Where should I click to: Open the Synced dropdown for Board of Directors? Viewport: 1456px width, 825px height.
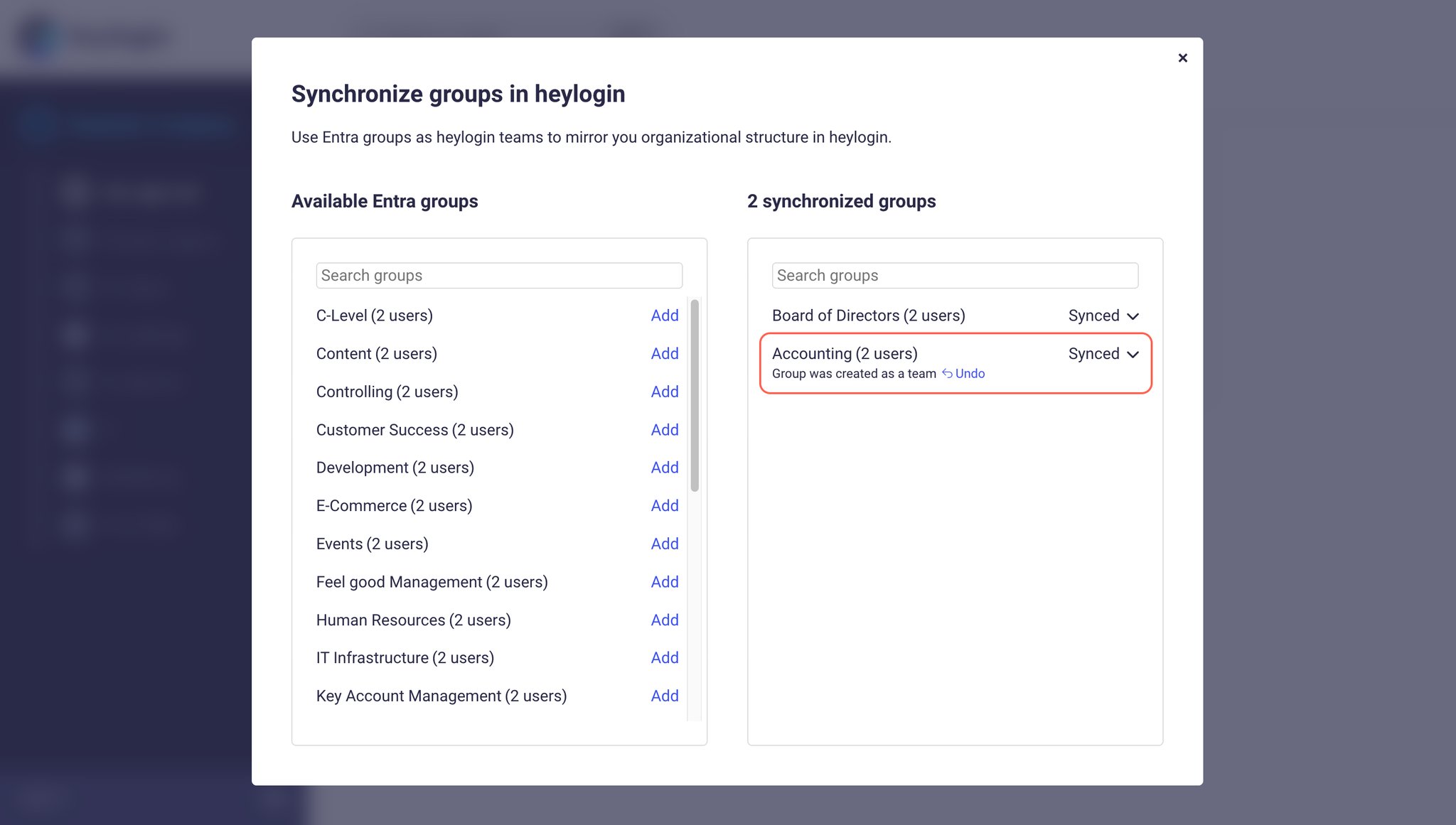(1103, 316)
